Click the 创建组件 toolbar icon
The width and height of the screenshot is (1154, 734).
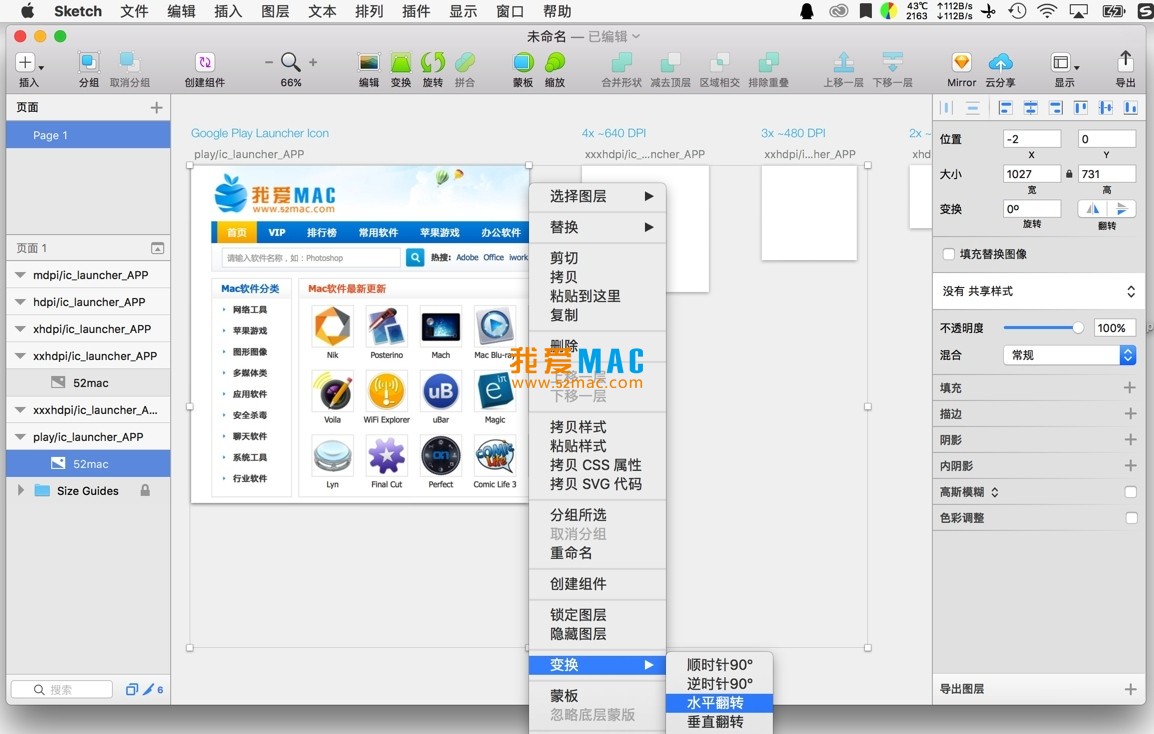[x=205, y=63]
